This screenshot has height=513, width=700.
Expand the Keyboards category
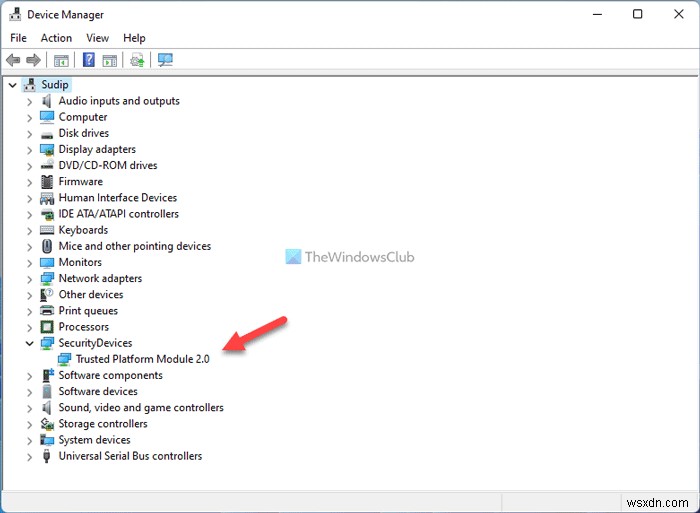pos(29,231)
